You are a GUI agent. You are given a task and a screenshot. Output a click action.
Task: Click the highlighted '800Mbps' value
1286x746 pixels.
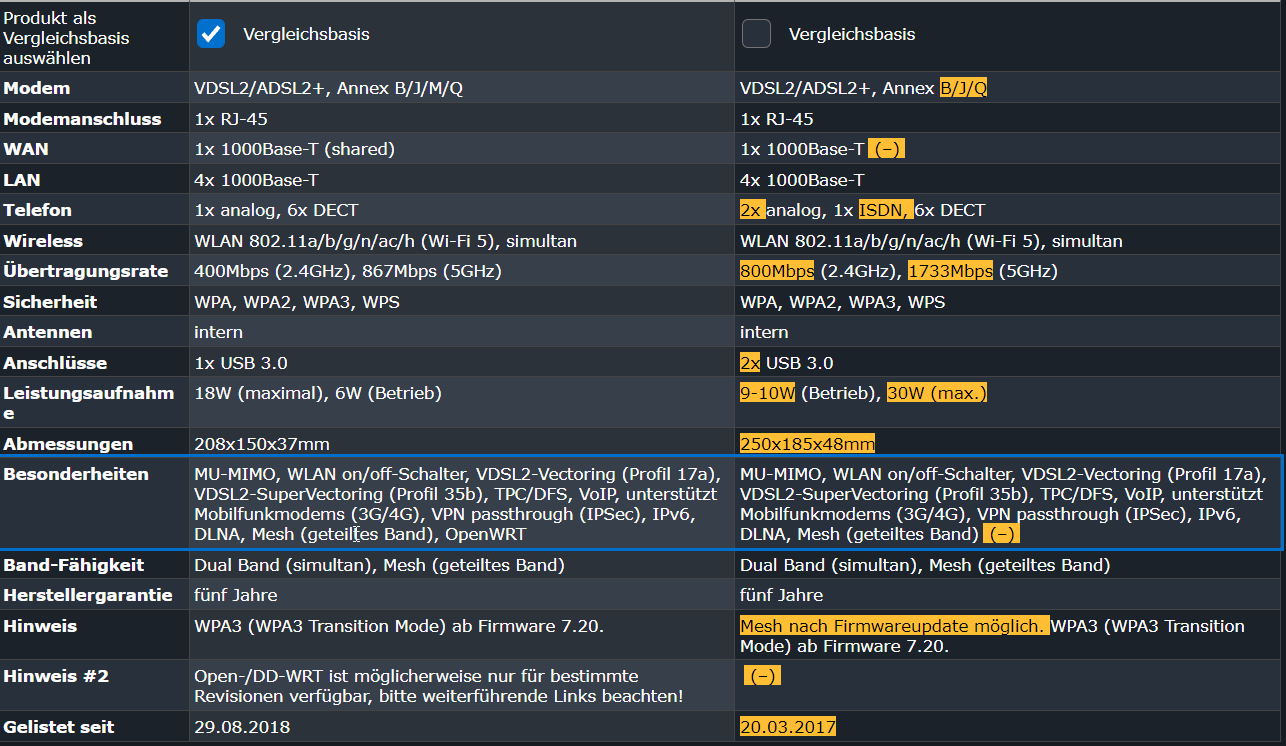(x=778, y=271)
